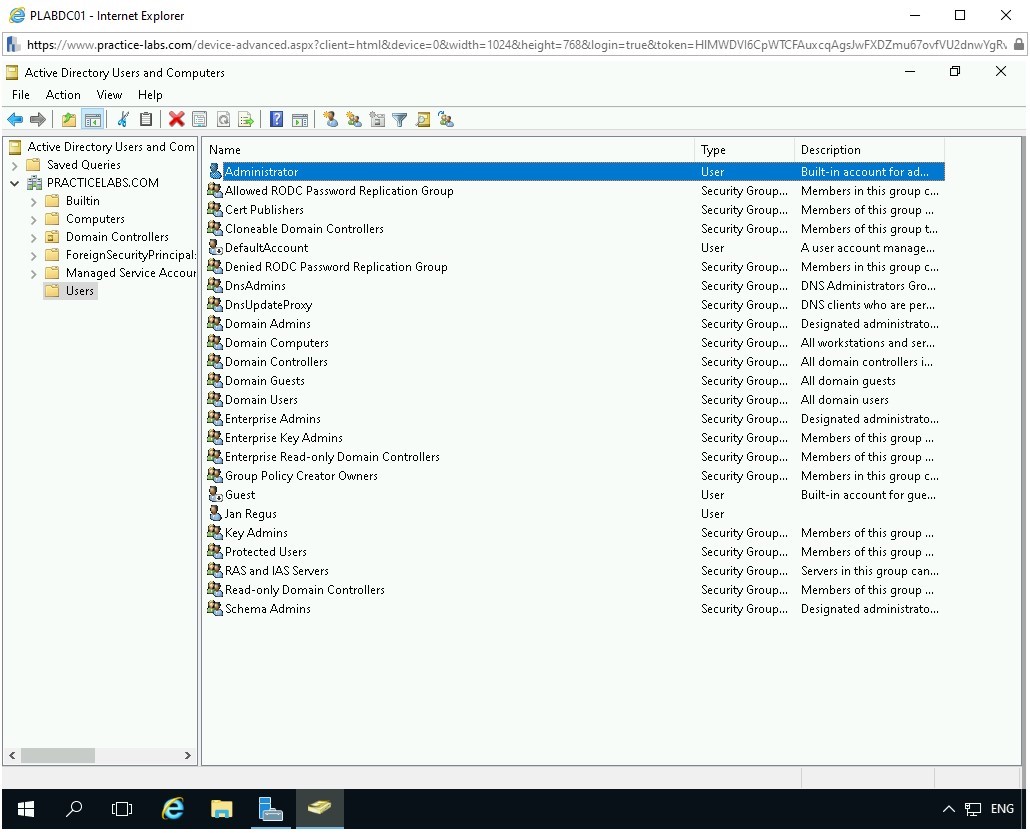Screen dimensions: 1030x833
Task: Select Group Policy Creator Owners group
Action: click(x=301, y=476)
